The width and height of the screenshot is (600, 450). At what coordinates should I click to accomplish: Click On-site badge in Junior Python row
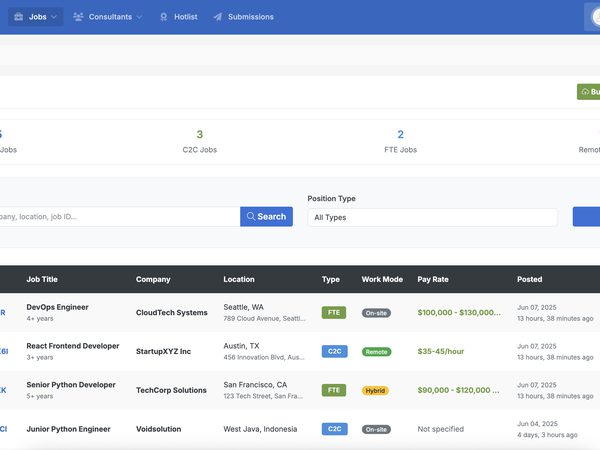(376, 429)
